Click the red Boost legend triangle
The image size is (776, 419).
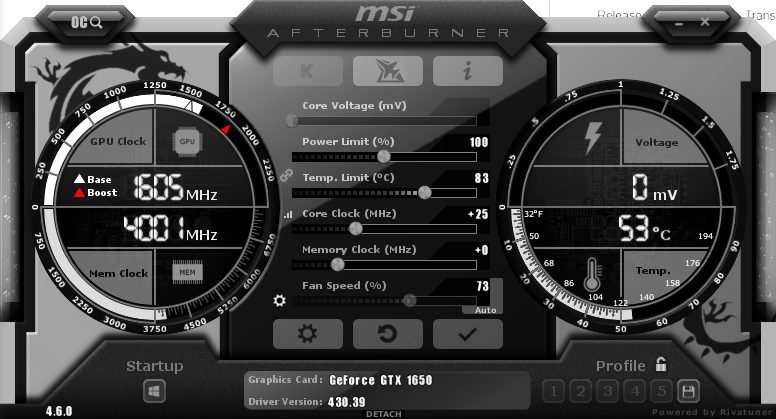(x=79, y=192)
